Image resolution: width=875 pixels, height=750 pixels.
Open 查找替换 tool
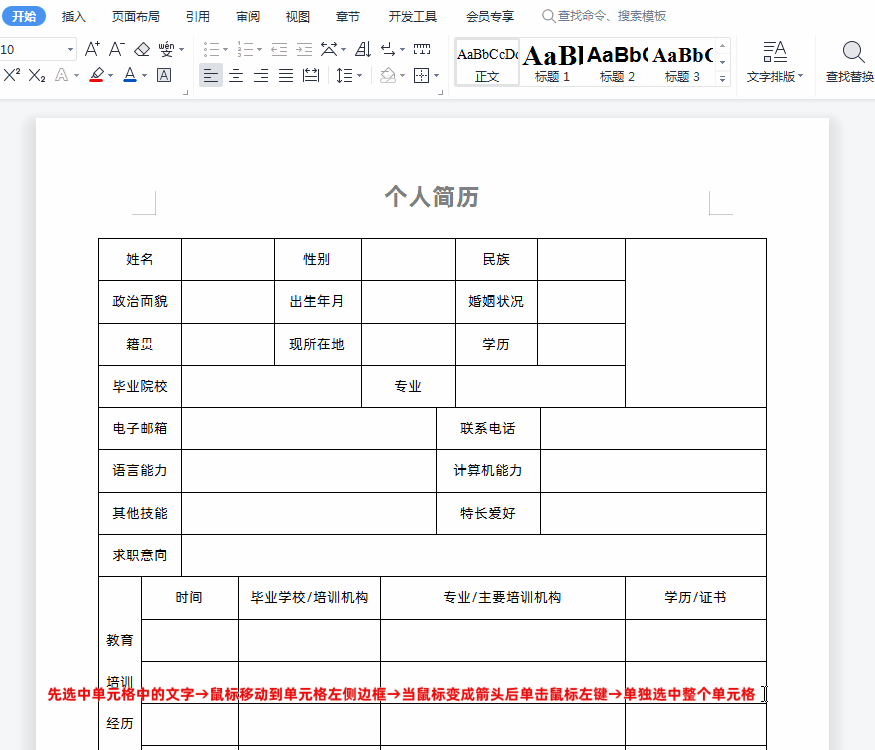click(x=849, y=62)
